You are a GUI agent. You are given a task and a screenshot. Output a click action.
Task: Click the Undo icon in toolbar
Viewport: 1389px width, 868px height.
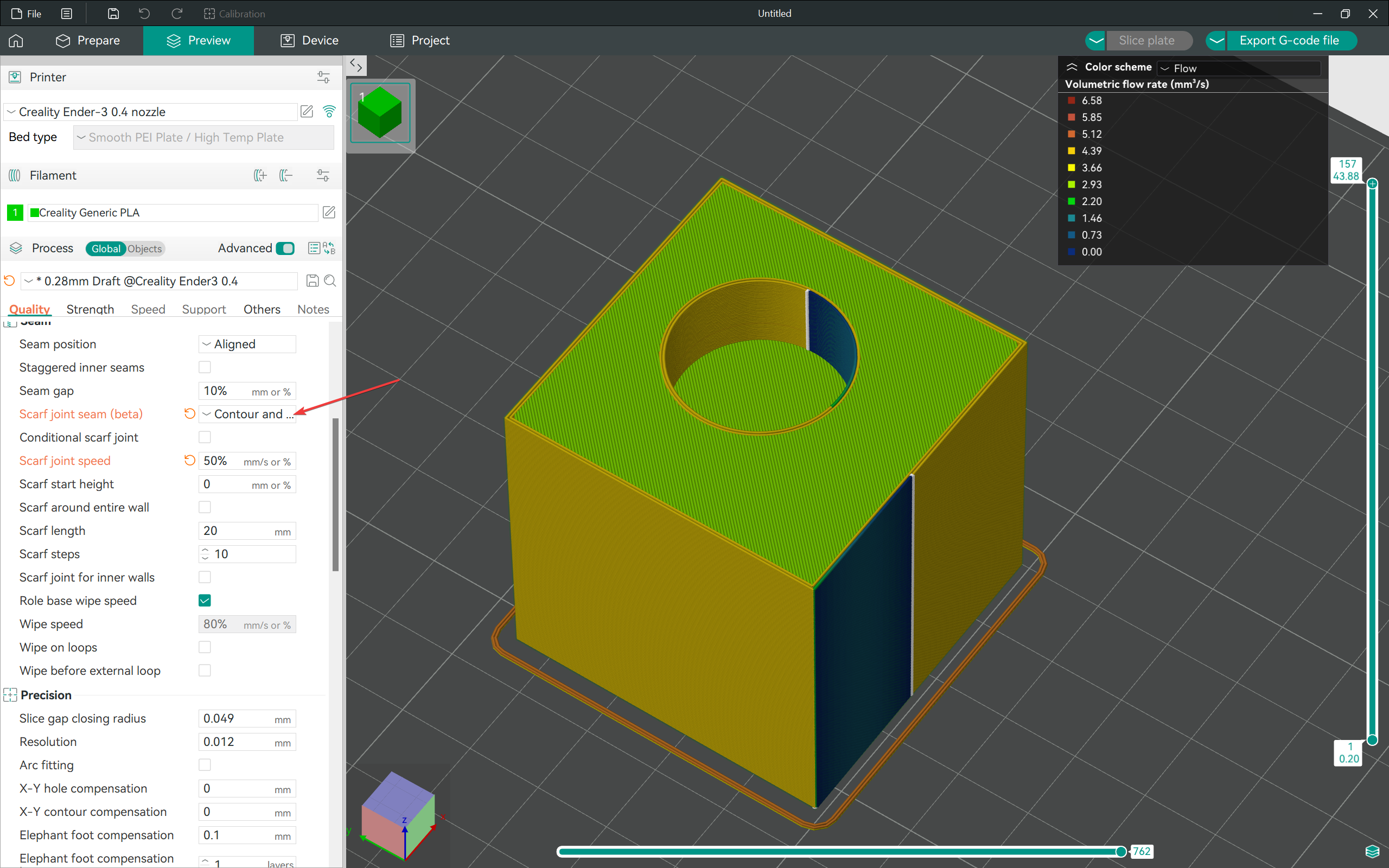point(145,13)
